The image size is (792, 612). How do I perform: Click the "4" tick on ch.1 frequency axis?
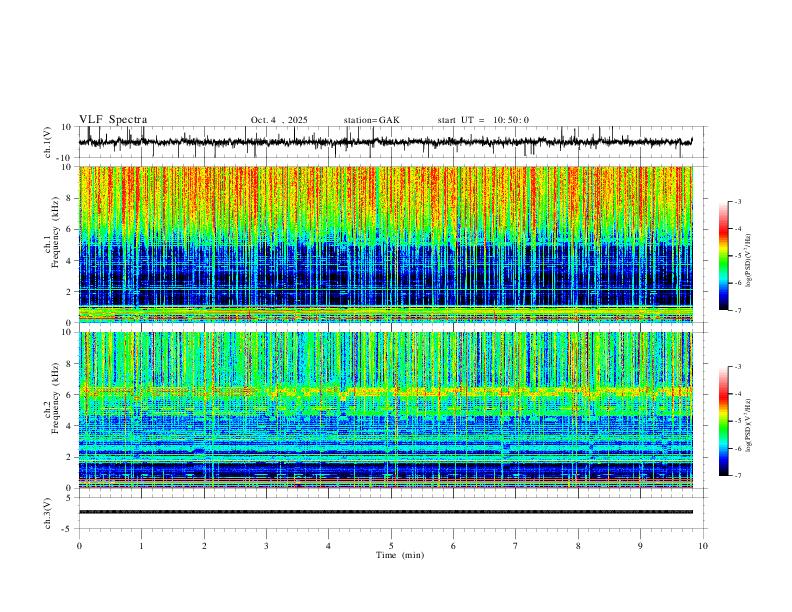click(70, 261)
